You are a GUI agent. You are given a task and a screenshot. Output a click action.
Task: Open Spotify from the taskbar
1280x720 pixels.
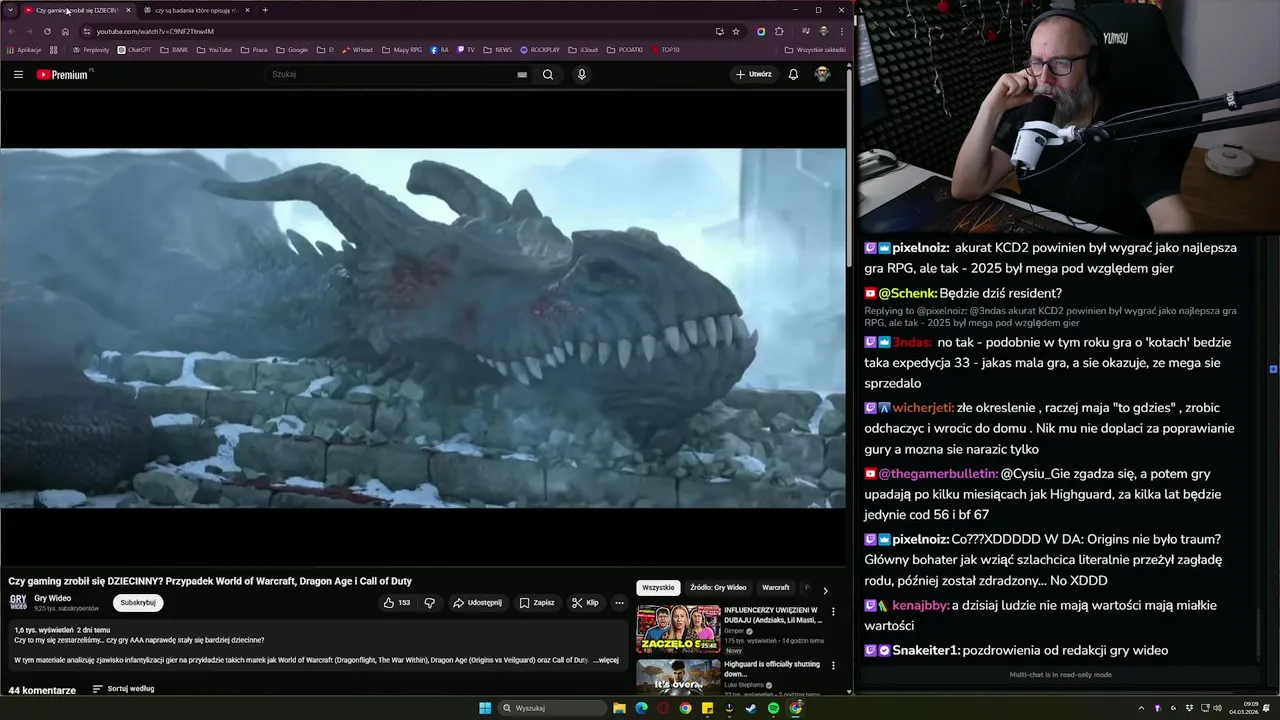(773, 708)
